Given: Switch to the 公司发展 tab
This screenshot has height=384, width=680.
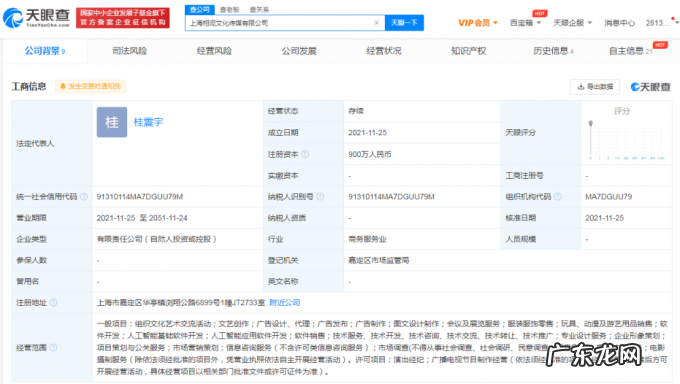Looking at the screenshot, I should (299, 51).
